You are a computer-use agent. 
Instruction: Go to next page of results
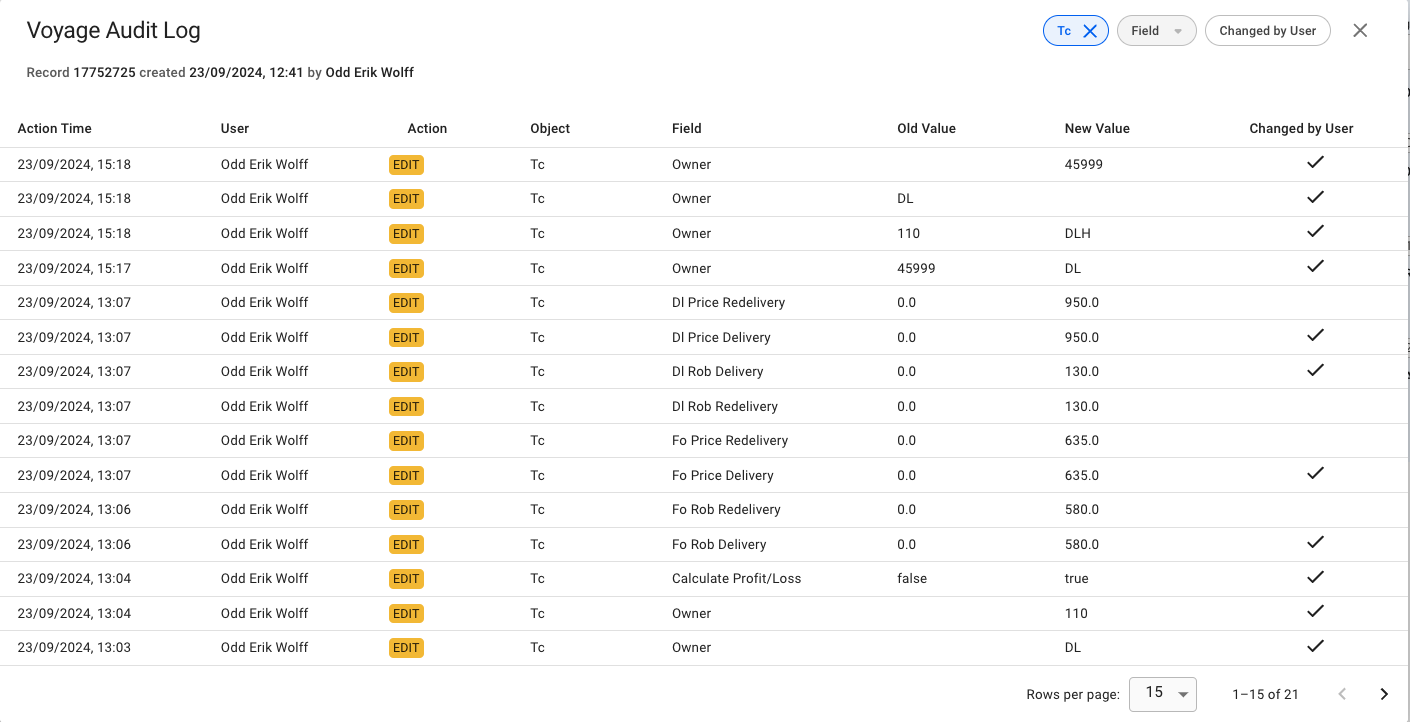(1384, 694)
